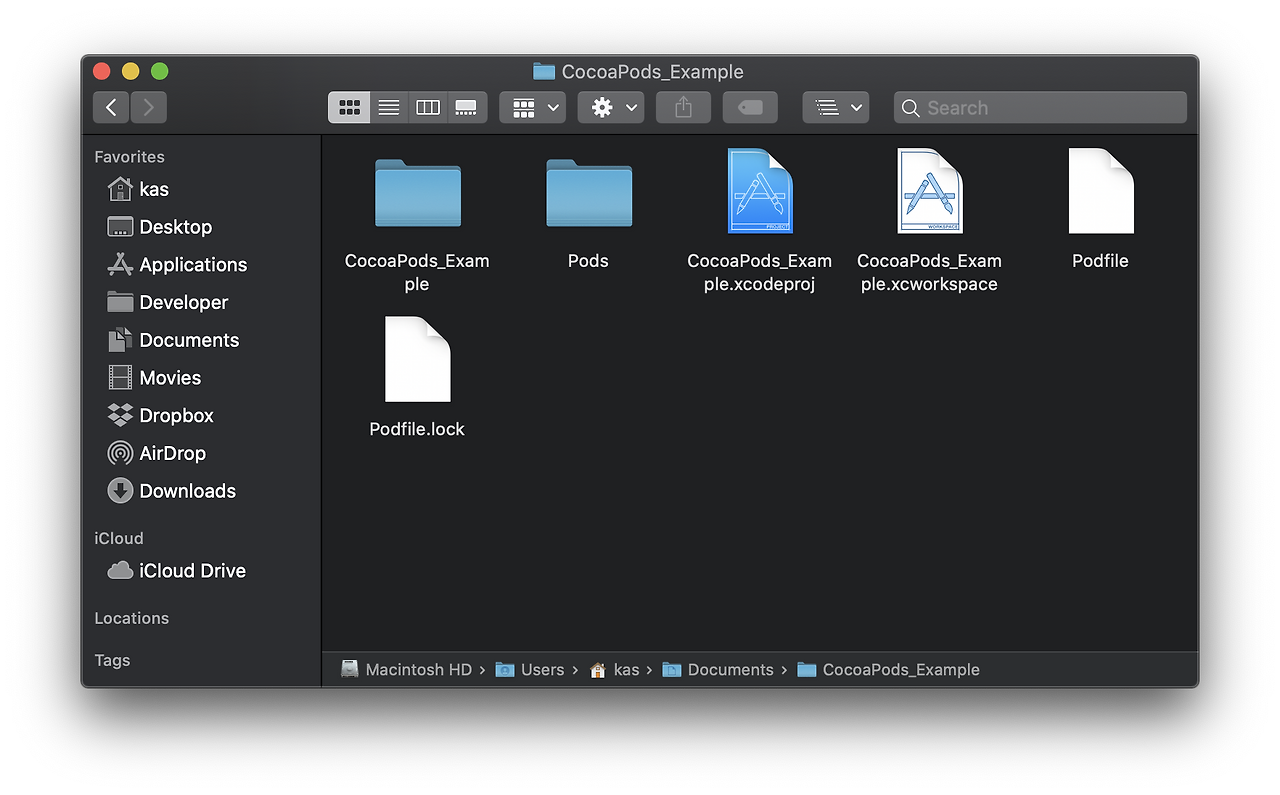Click the Locations sidebar heading
Image resolution: width=1280 pixels, height=795 pixels.
131,618
